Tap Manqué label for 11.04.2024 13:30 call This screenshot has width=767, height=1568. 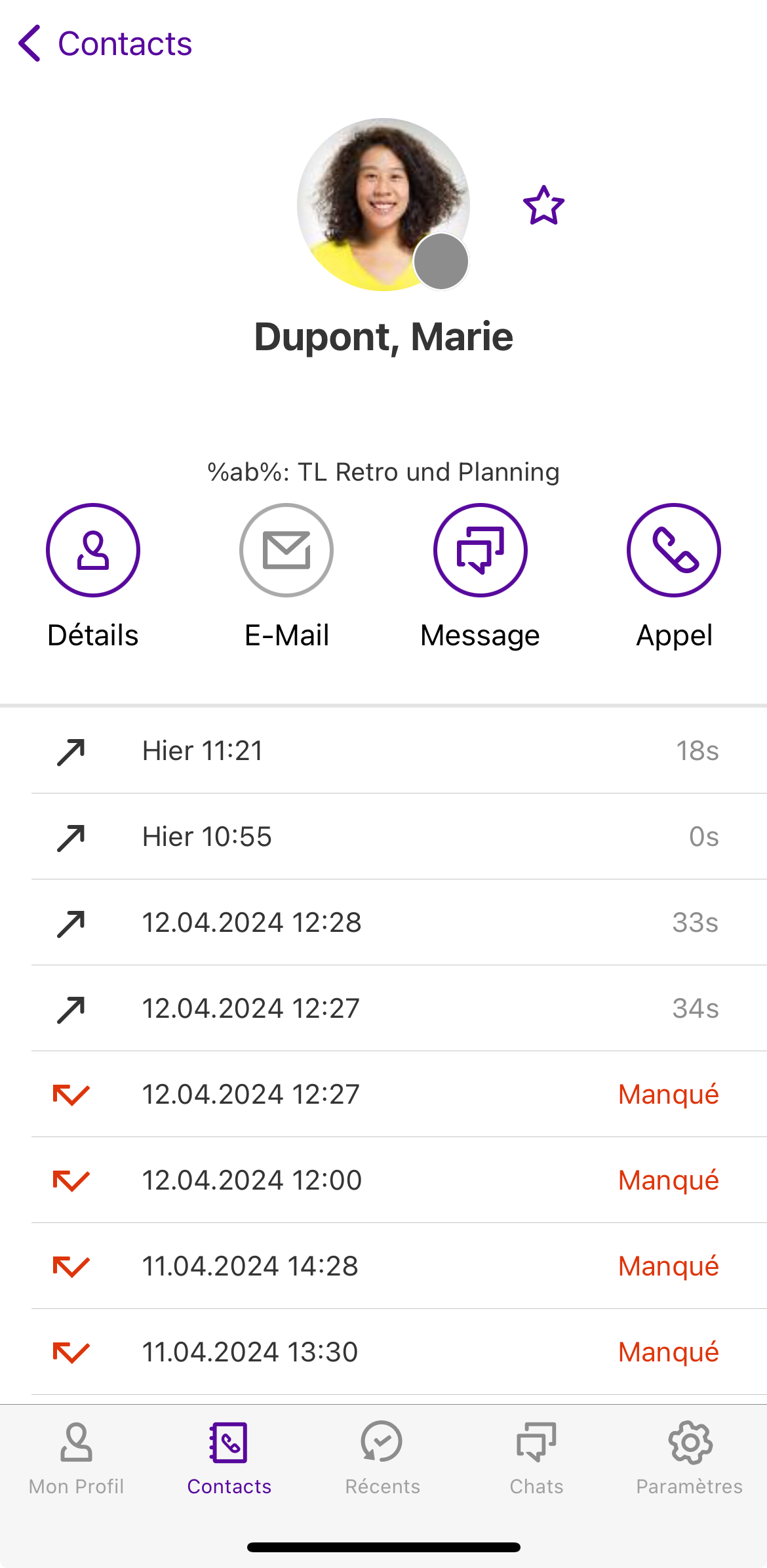coord(668,1352)
